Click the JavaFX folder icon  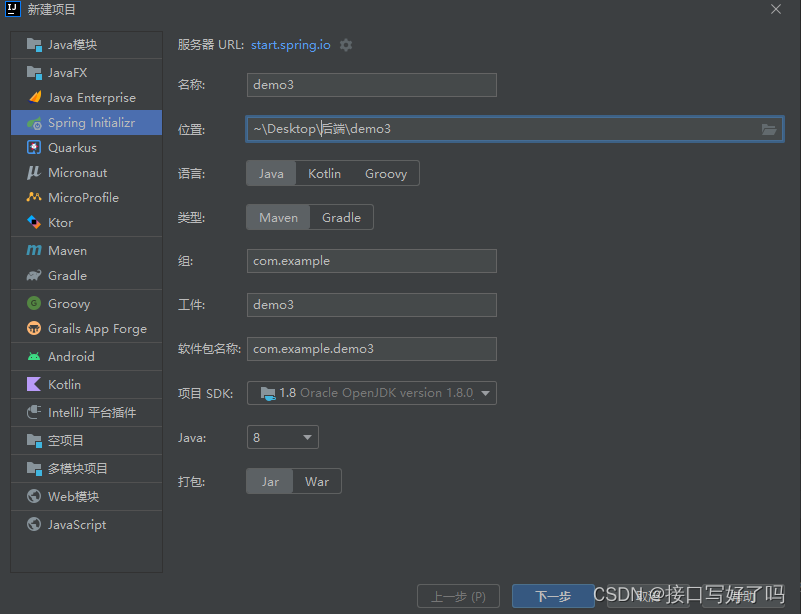point(34,73)
